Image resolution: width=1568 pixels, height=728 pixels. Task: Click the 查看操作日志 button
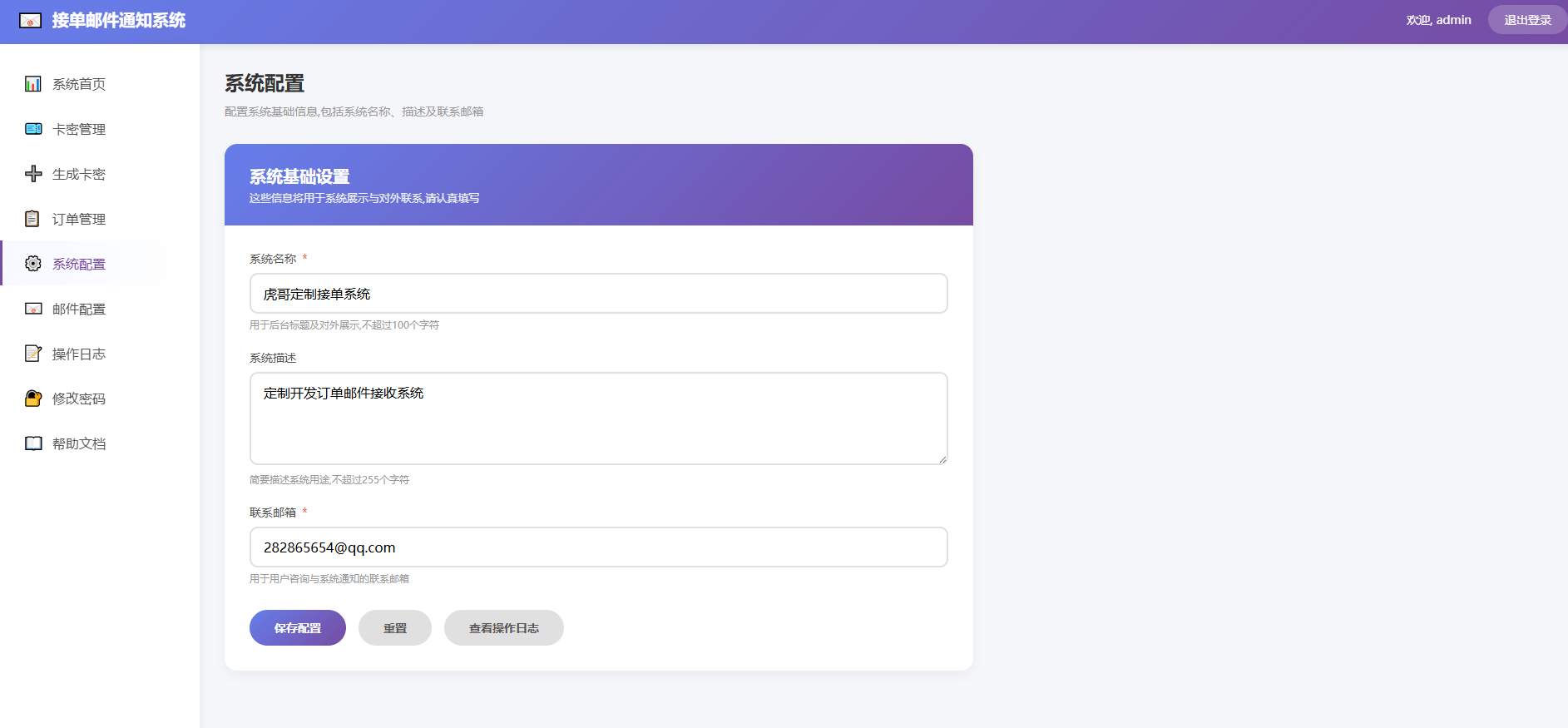[x=504, y=628]
